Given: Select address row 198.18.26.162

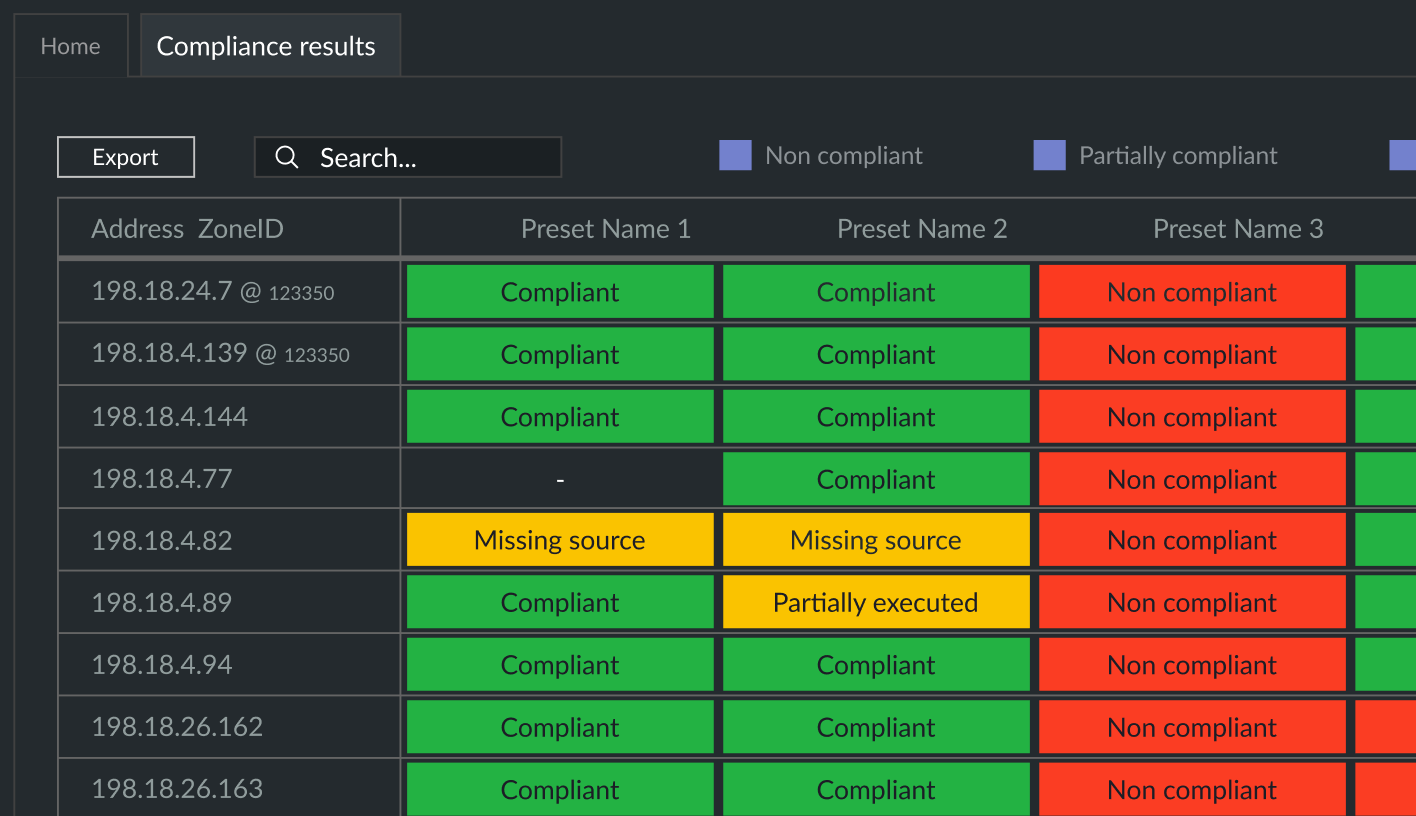Looking at the screenshot, I should click(177, 727).
